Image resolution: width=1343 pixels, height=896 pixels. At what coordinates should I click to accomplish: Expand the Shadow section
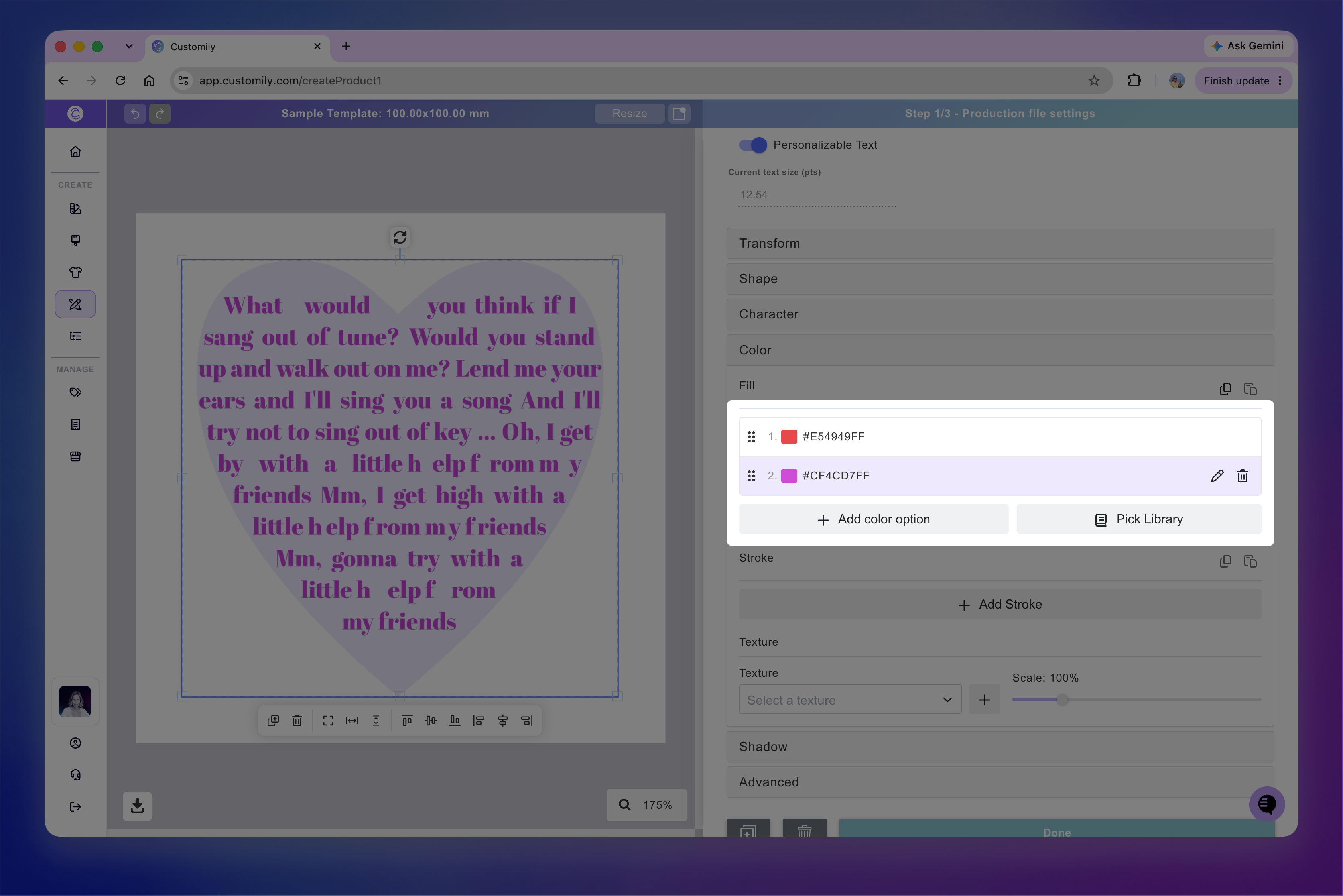(1000, 747)
